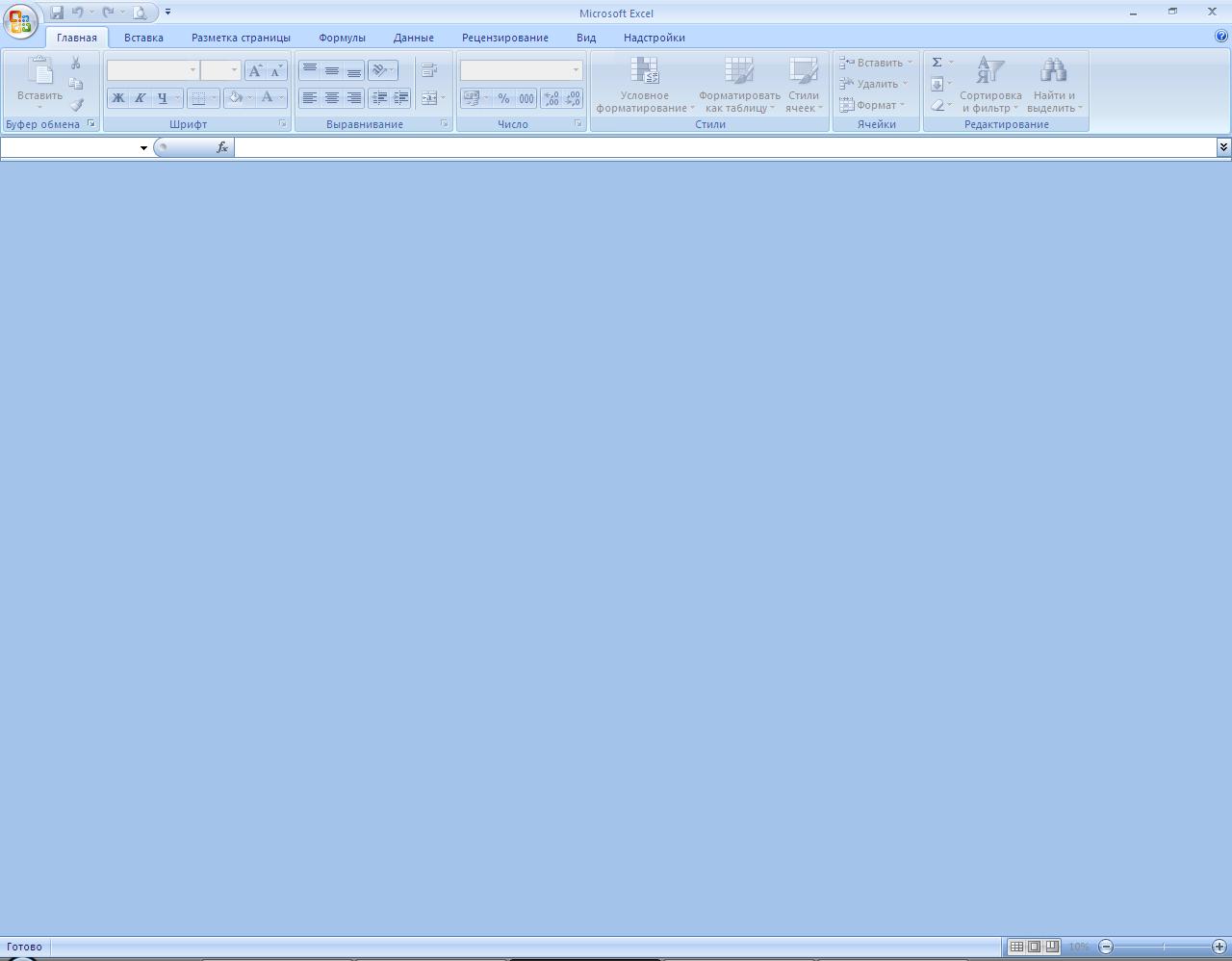Click the Формат button in Ячейки group
The height and width of the screenshot is (961, 1232).
point(874,105)
